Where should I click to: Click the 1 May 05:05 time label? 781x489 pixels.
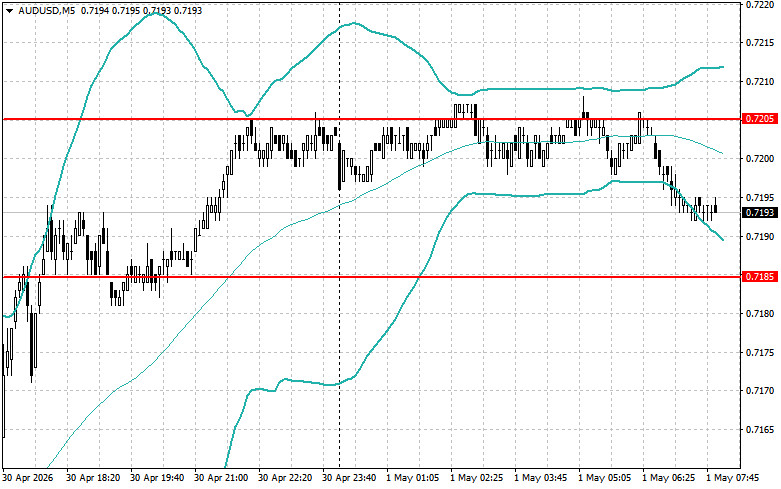click(605, 478)
